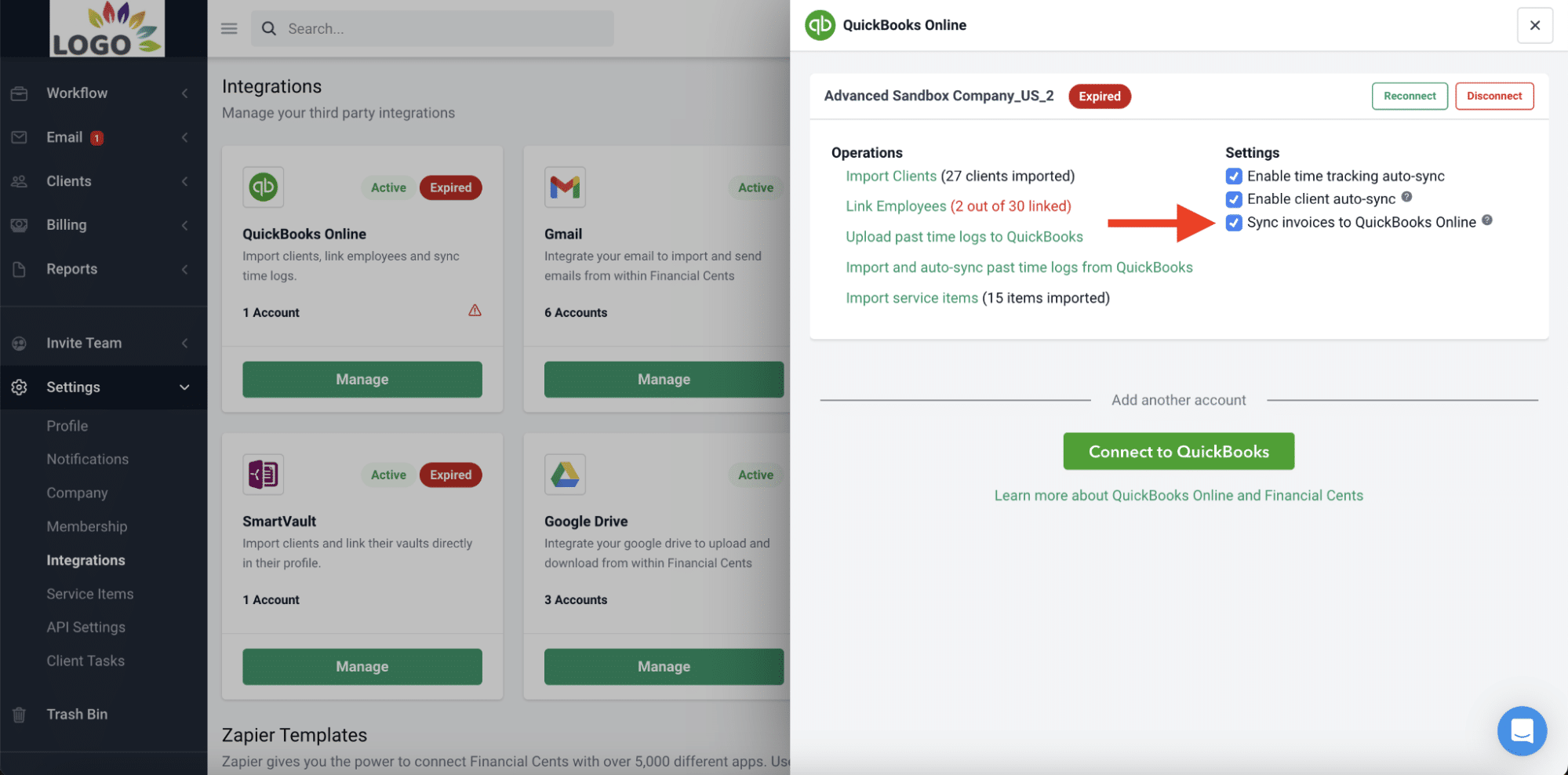Open the Service Items settings item
Screen dimensions: 1568x775
point(89,594)
